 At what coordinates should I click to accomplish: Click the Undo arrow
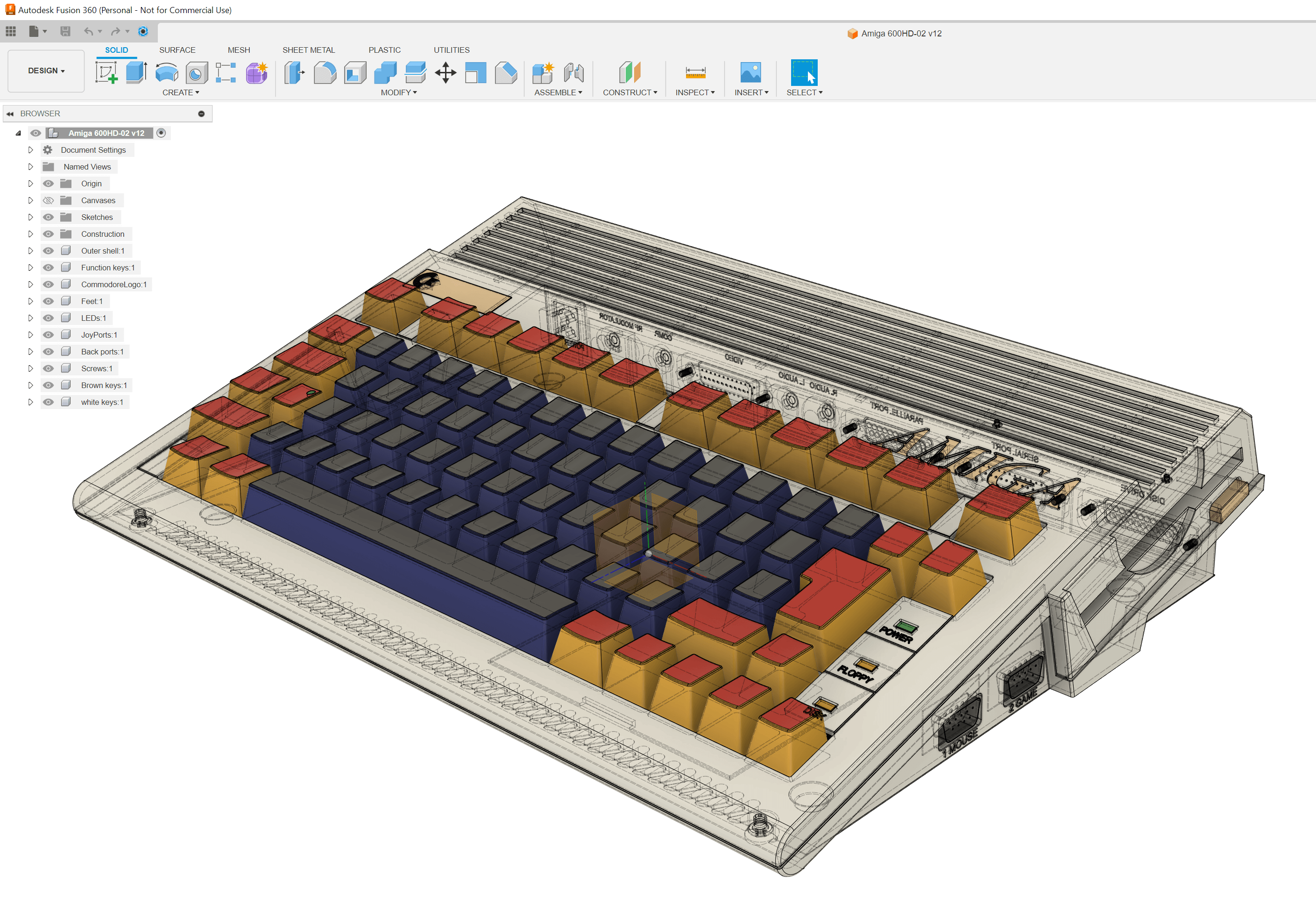click(x=88, y=31)
